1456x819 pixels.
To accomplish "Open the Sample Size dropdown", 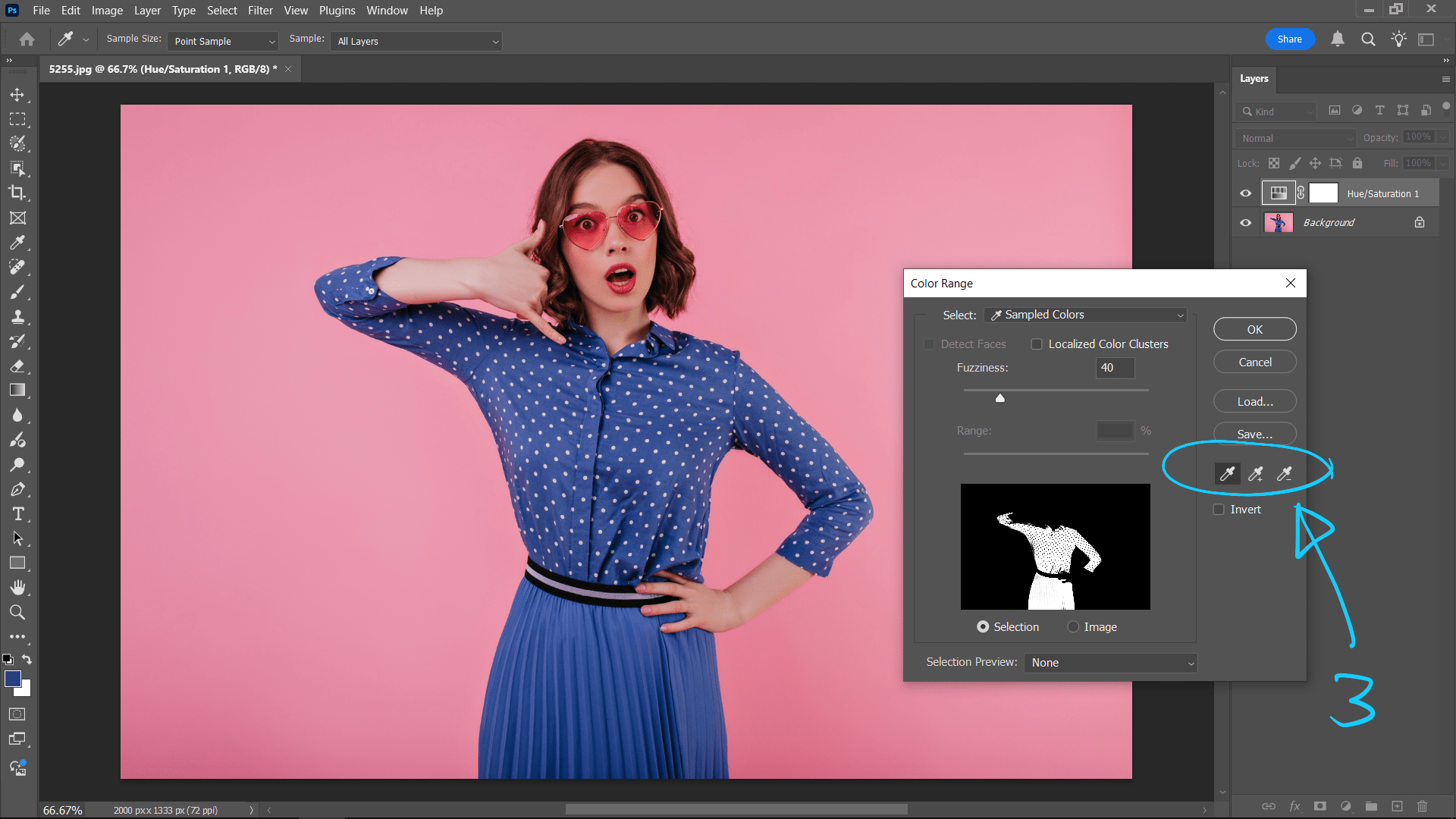I will click(222, 41).
